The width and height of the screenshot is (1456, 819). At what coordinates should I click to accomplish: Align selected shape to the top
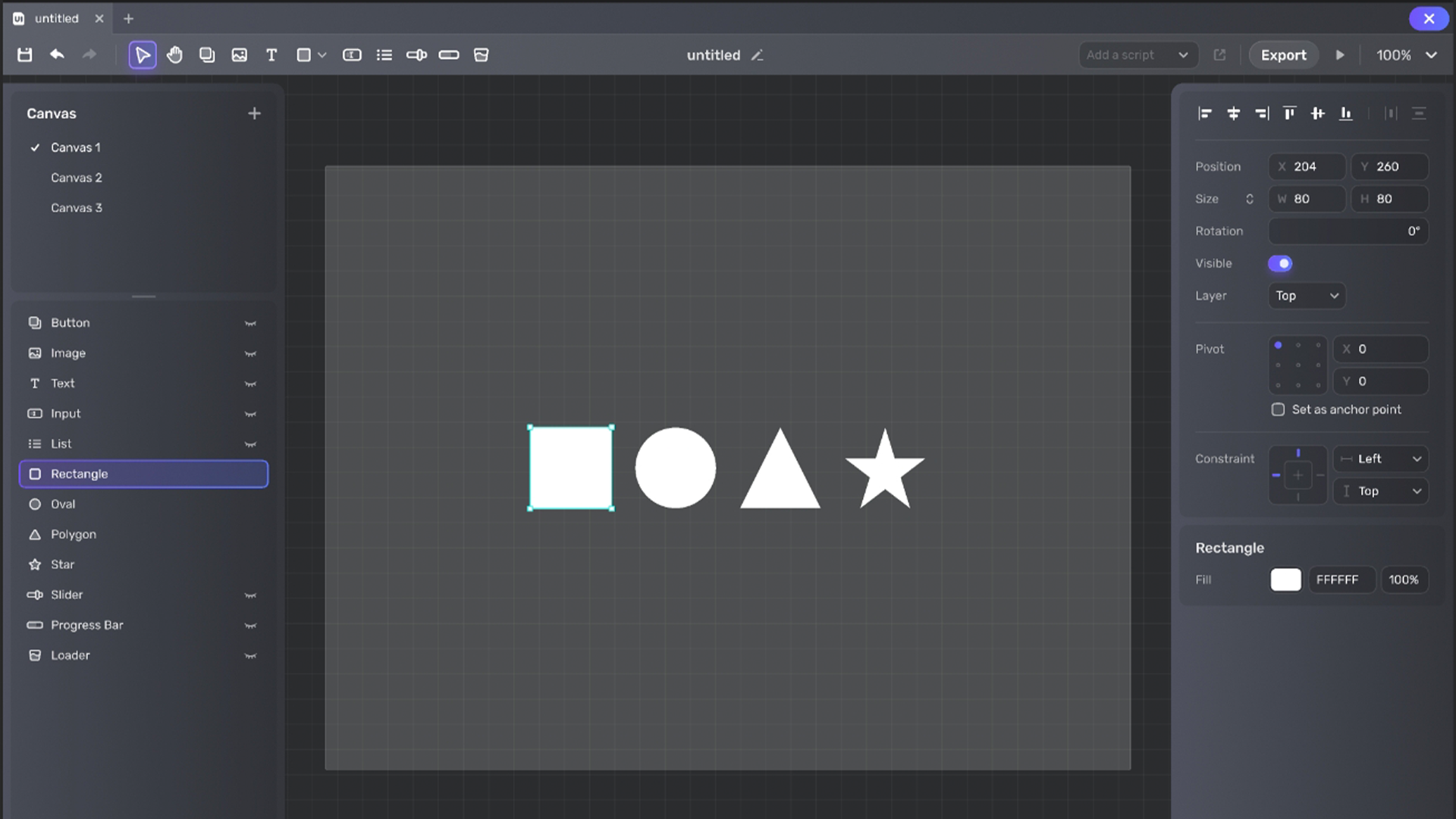1290,113
